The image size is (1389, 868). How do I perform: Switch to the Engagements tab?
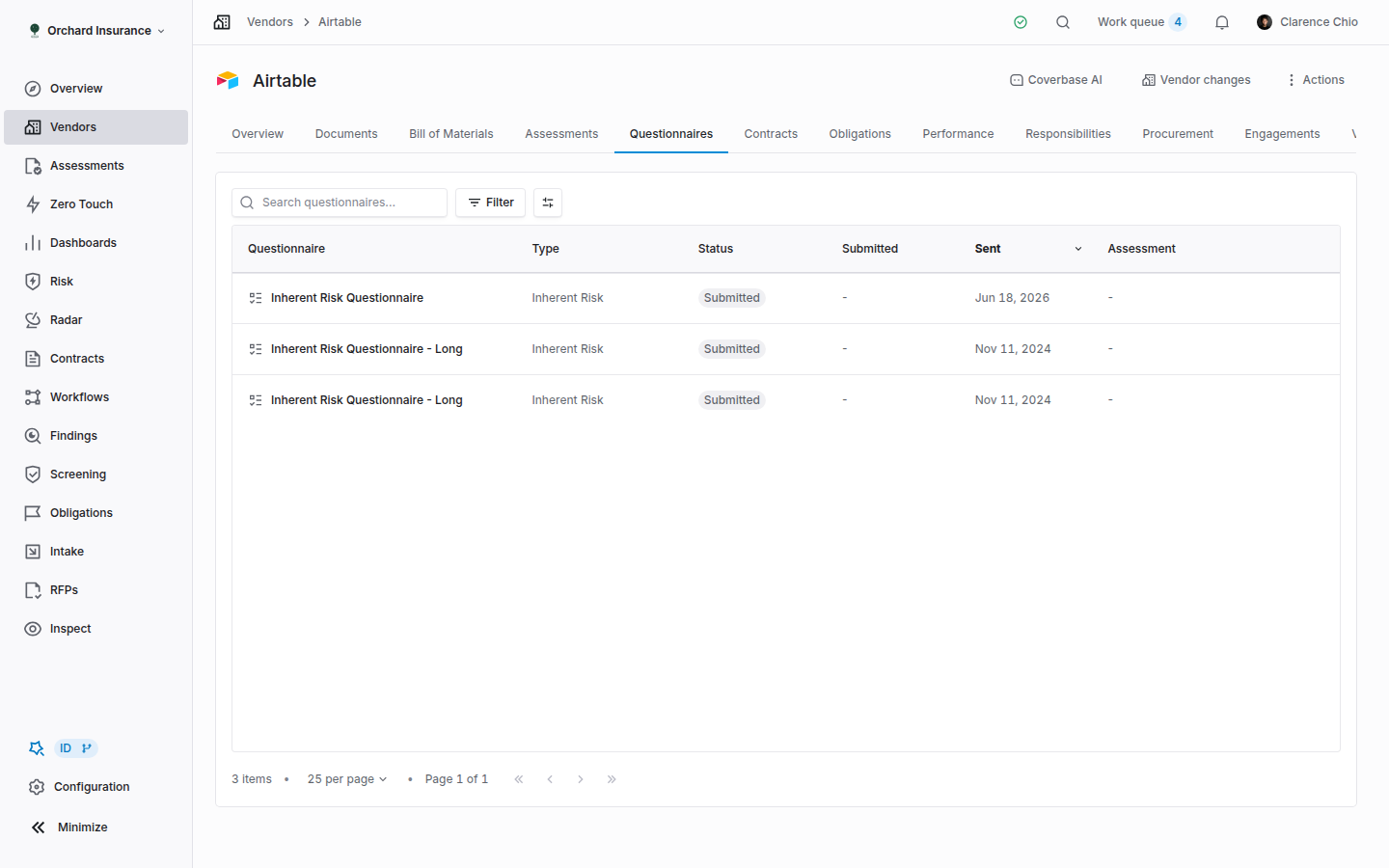1282,134
